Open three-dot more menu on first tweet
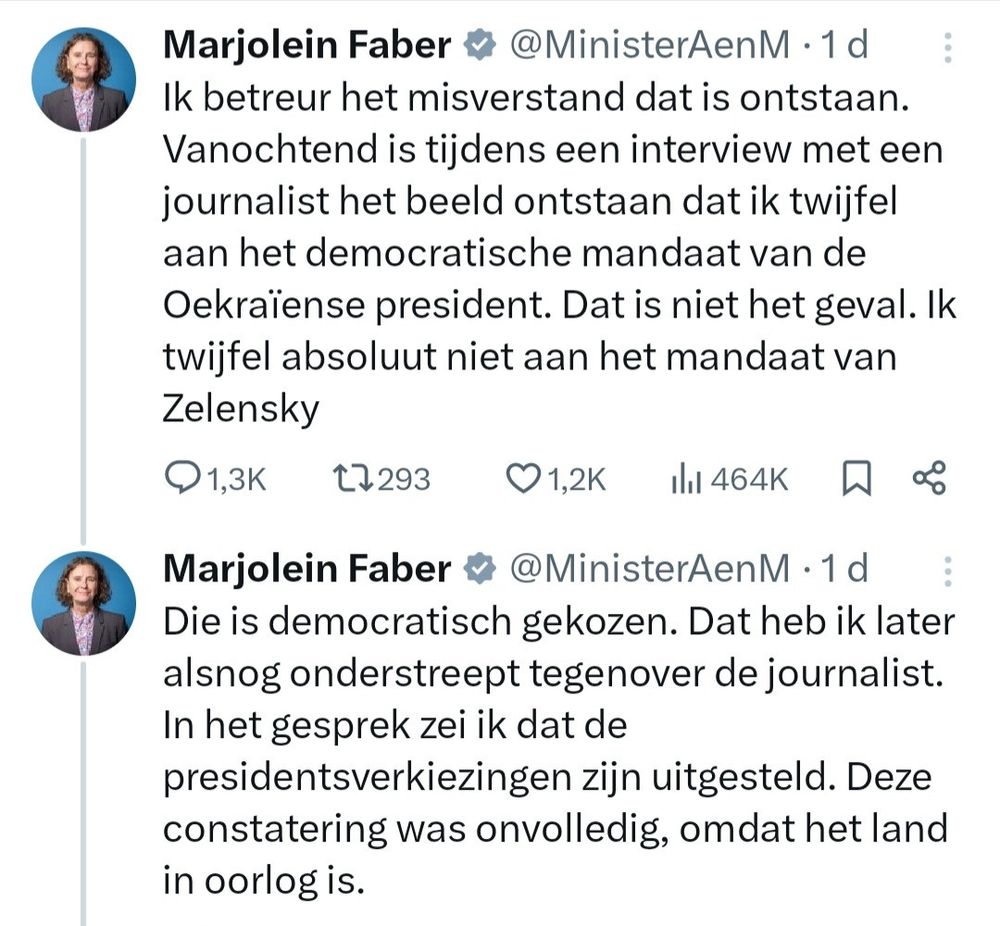1000x926 pixels. (x=948, y=45)
